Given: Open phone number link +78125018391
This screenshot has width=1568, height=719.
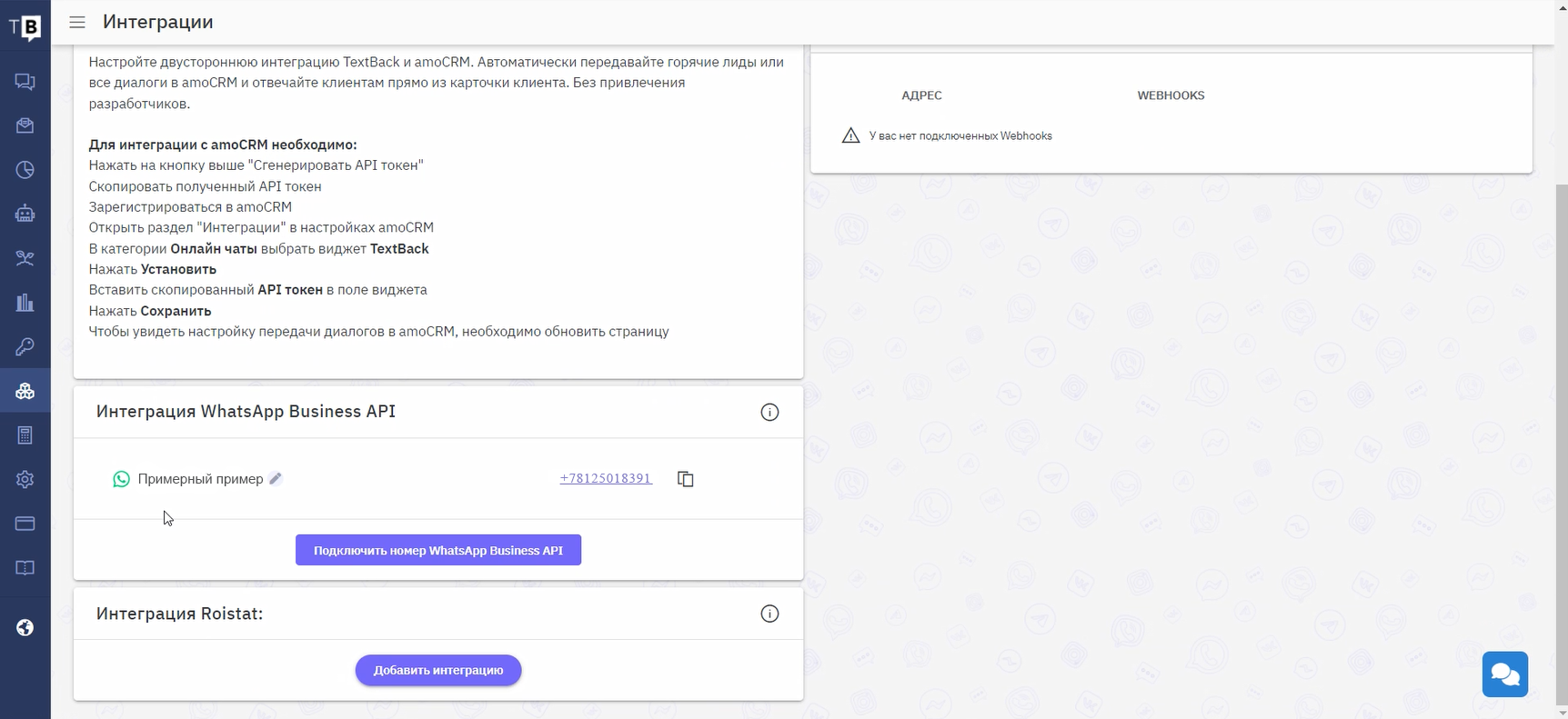Looking at the screenshot, I should point(606,478).
